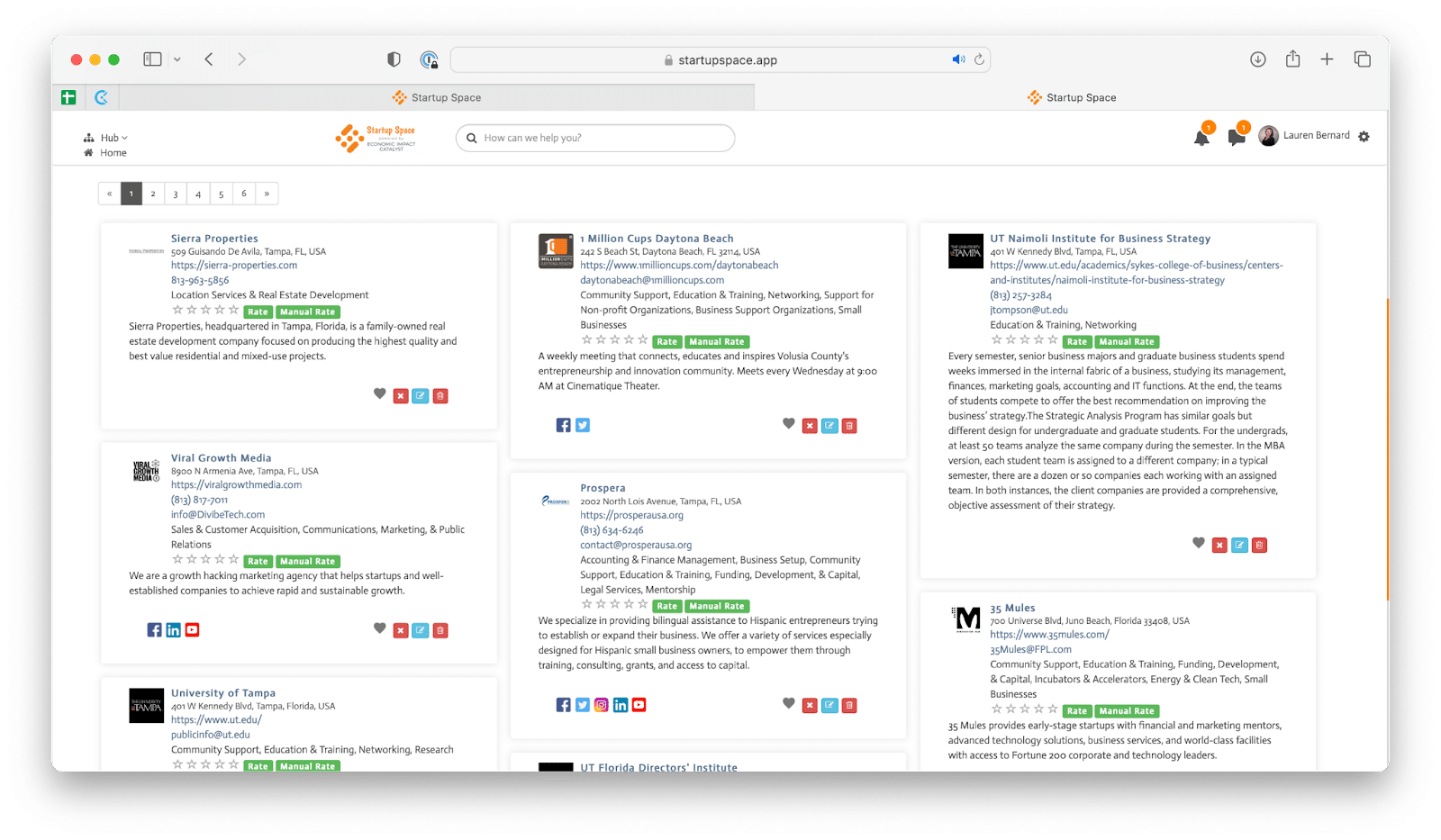Image resolution: width=1441 pixels, height=840 pixels.
Task: Go to pagination page 2
Action: [x=153, y=194]
